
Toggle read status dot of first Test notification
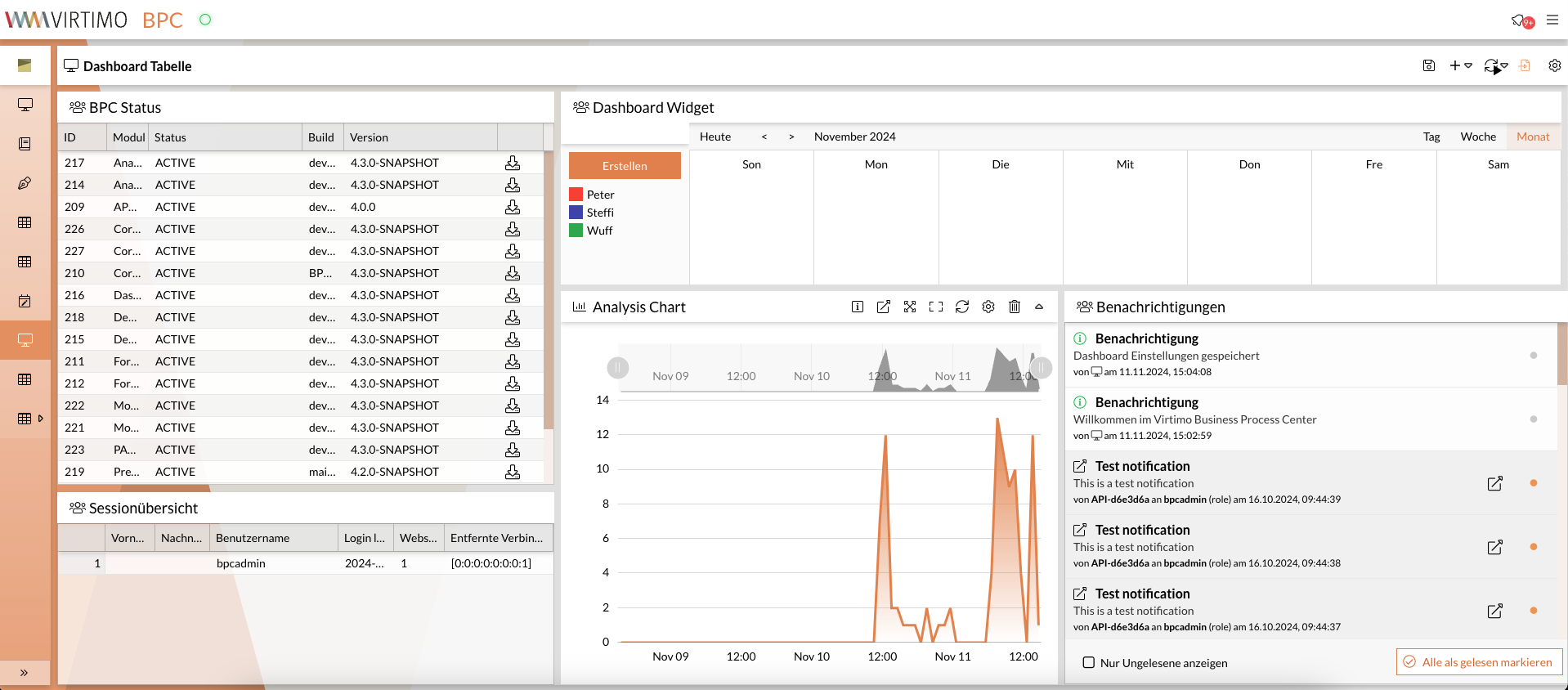(x=1533, y=483)
